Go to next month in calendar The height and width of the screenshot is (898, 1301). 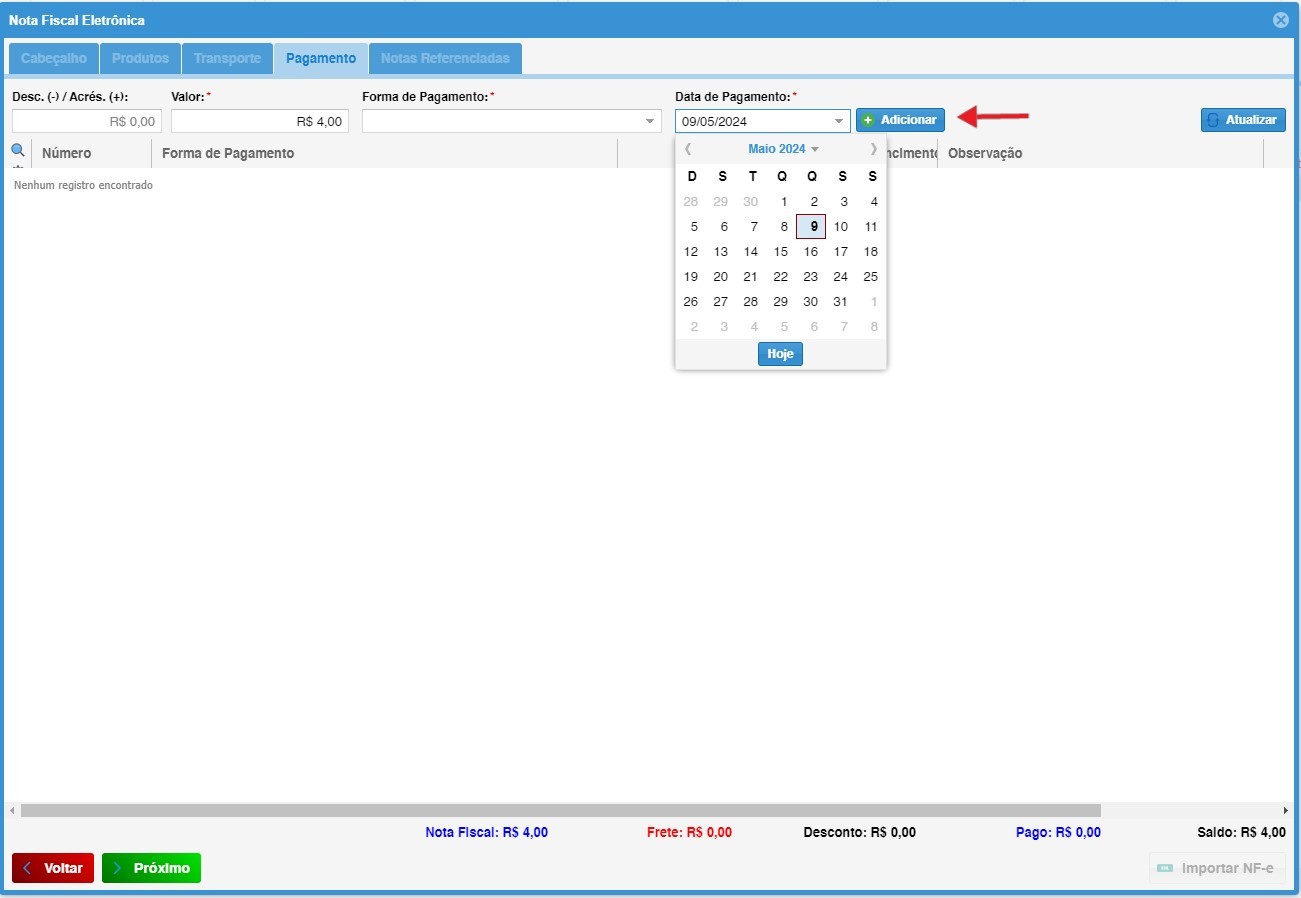873,149
